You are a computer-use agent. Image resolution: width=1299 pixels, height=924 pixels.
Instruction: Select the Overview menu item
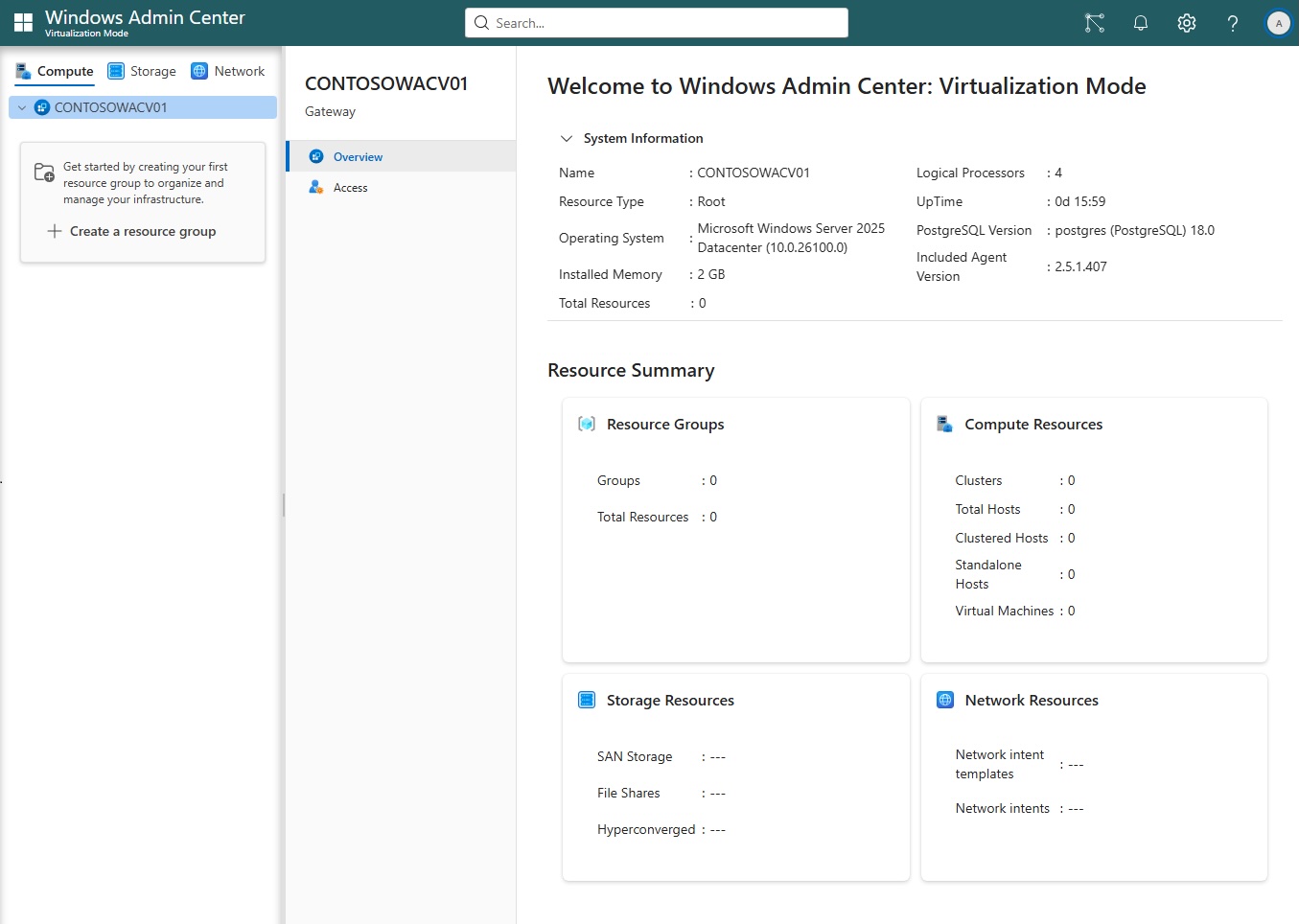click(x=358, y=157)
